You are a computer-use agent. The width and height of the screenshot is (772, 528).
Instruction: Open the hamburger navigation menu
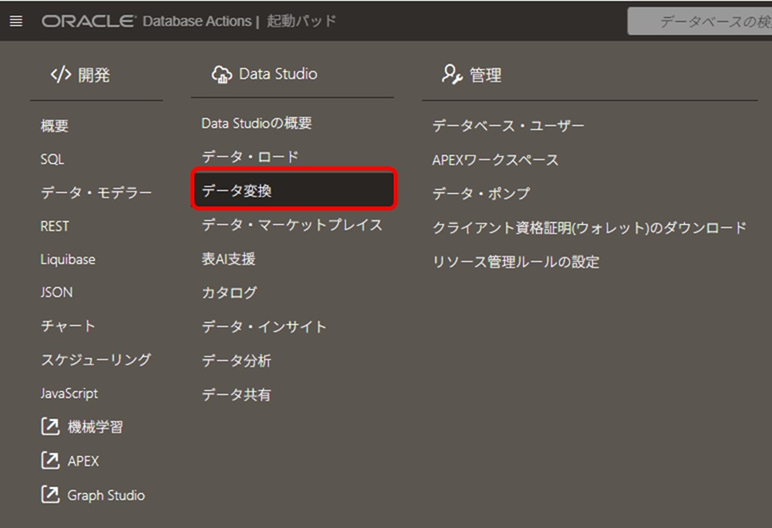(x=16, y=21)
